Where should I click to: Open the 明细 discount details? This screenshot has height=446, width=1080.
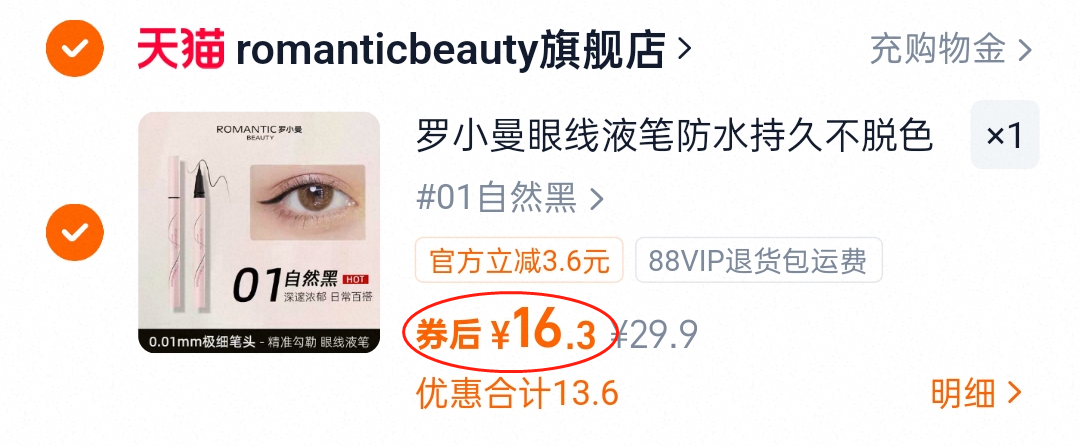[x=963, y=394]
